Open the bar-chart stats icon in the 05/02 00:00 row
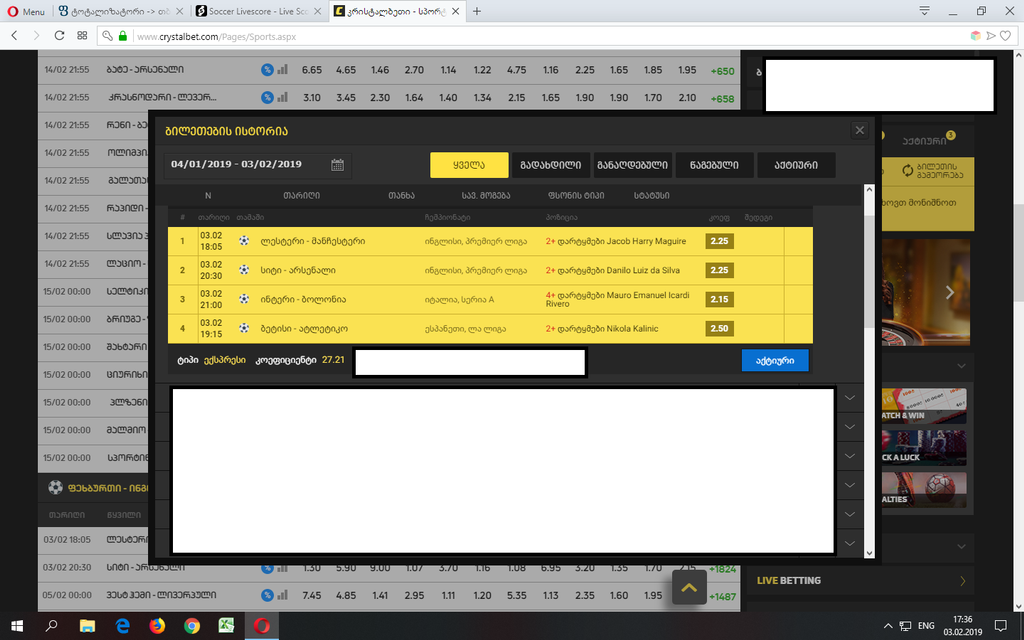This screenshot has width=1024, height=640. pyautogui.click(x=283, y=595)
